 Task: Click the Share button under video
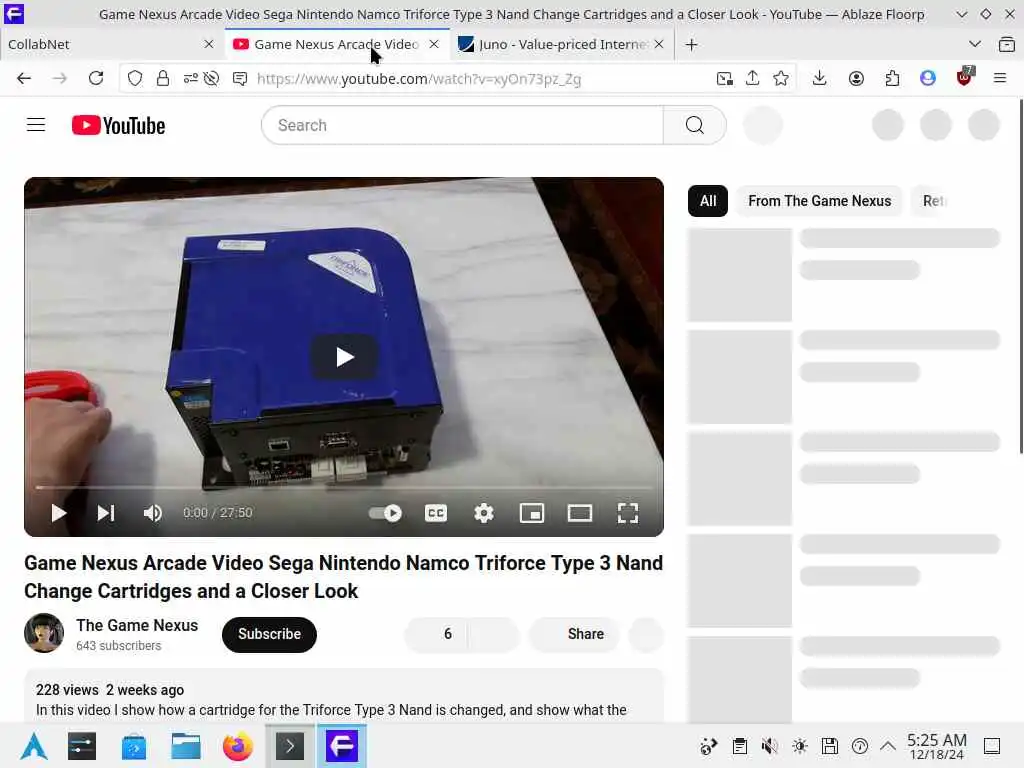pyautogui.click(x=574, y=634)
